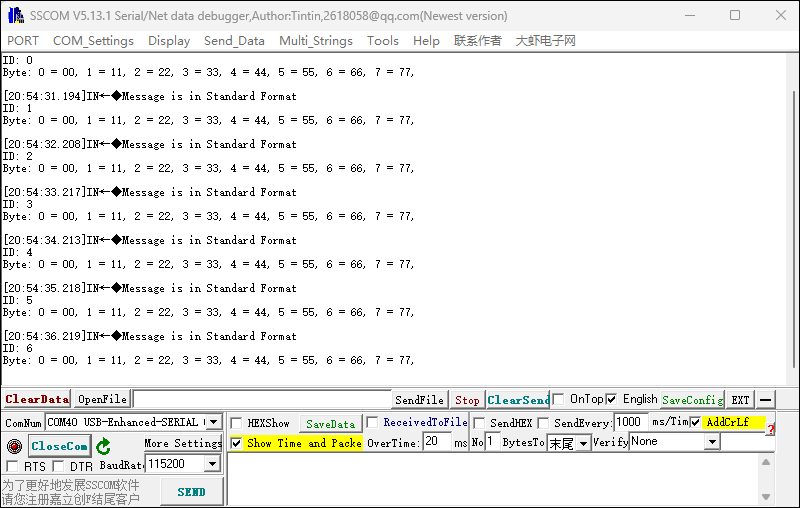This screenshot has height=508, width=800.
Task: Open the COM_Settings menu
Action: tap(93, 41)
